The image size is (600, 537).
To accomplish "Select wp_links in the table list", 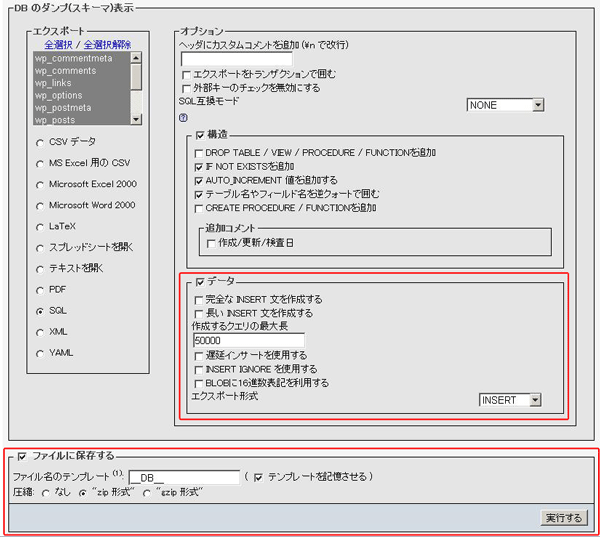I will (x=82, y=83).
